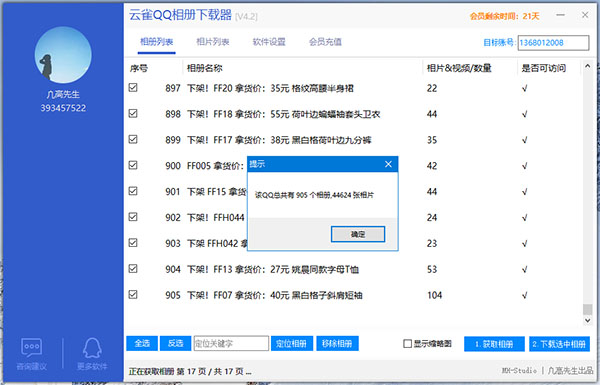The width and height of the screenshot is (600, 385).
Task: Uncheck the checkbox for album 901
Action: tap(133, 191)
